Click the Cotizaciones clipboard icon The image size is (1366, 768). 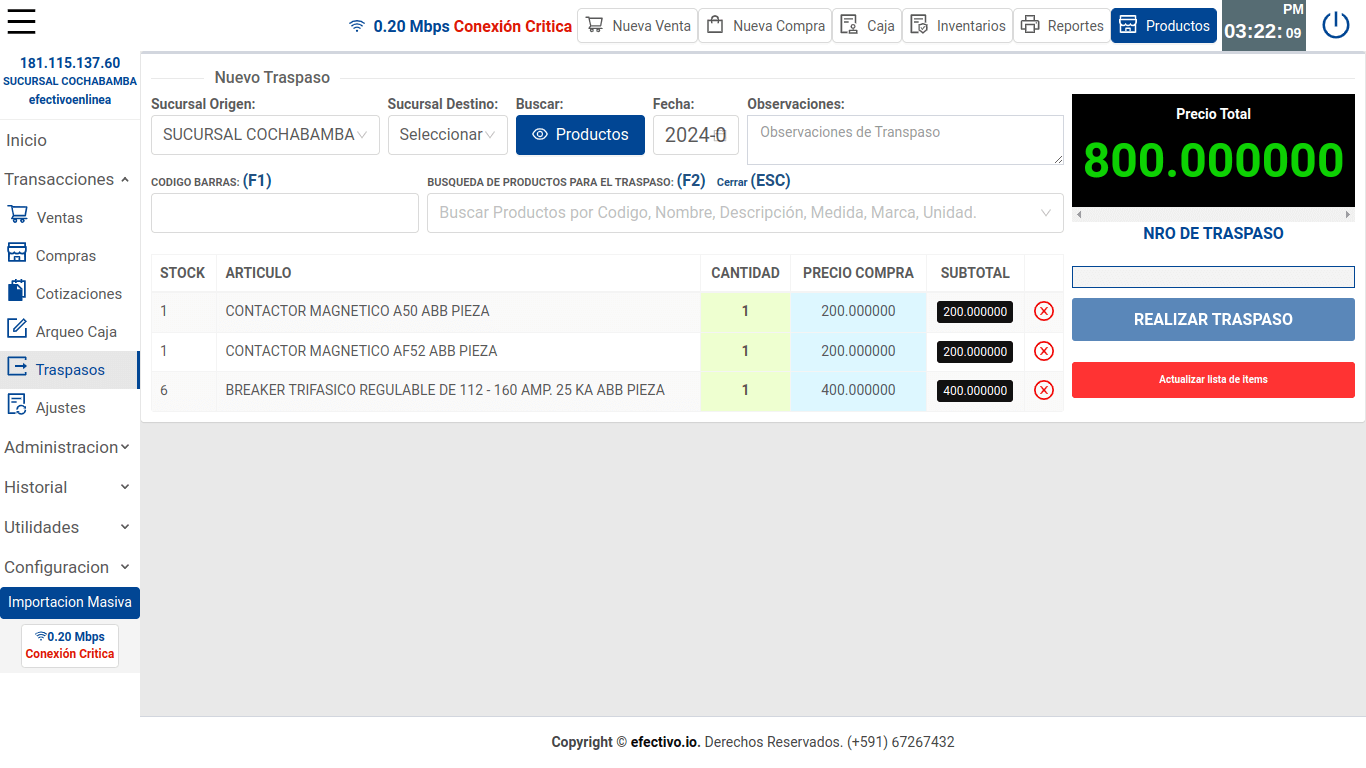click(17, 290)
